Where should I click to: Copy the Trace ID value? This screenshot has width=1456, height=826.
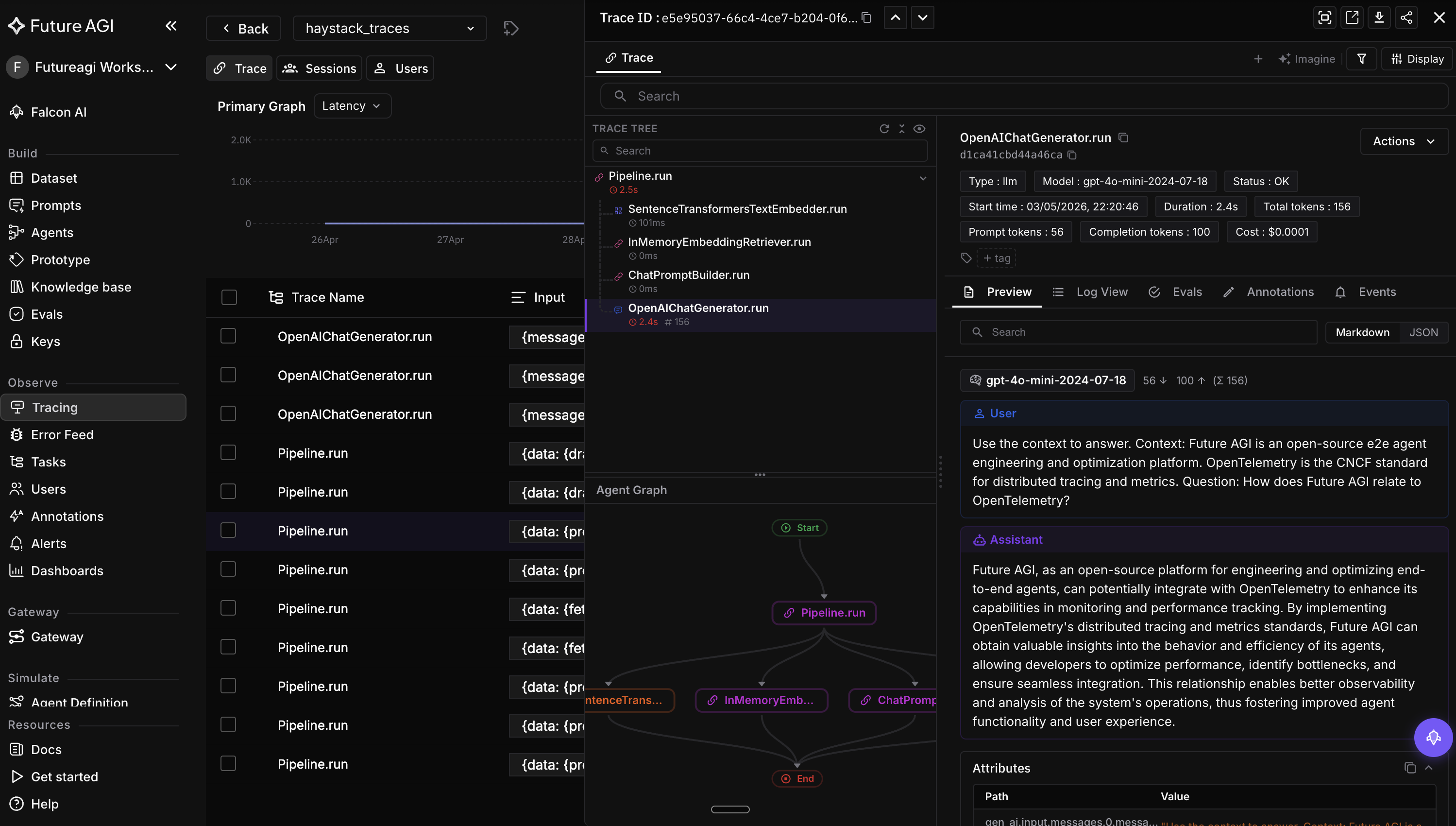(x=866, y=17)
